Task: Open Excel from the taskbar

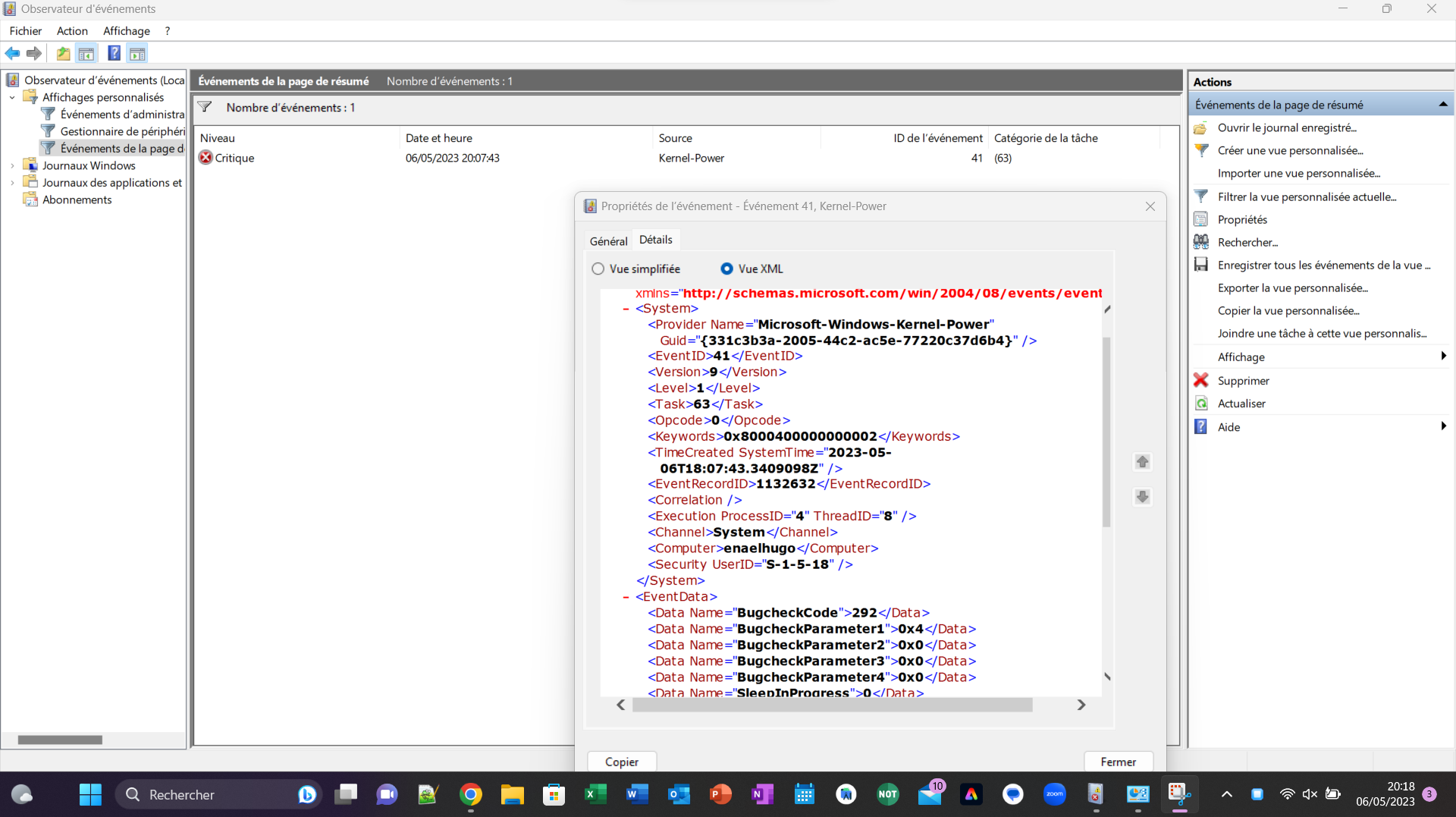Action: coord(595,794)
